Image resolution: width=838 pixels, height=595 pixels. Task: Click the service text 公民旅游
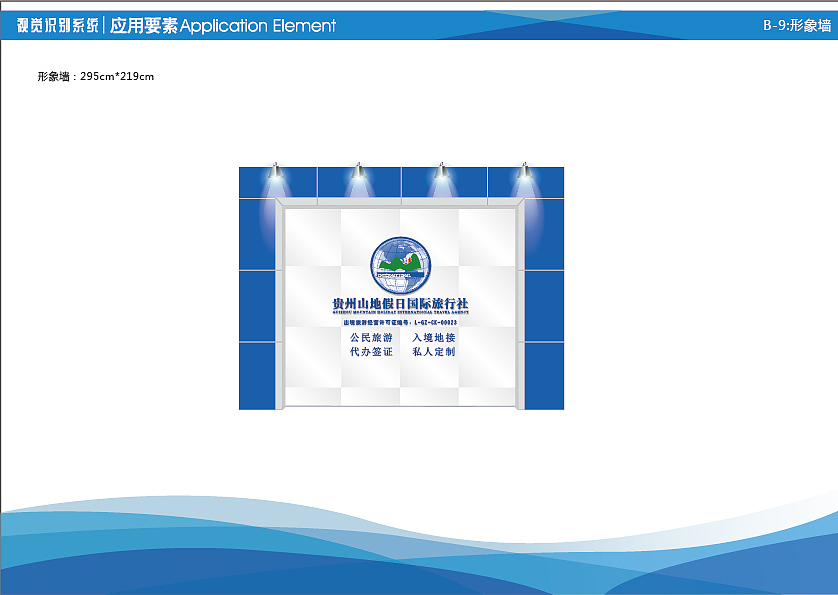click(371, 337)
